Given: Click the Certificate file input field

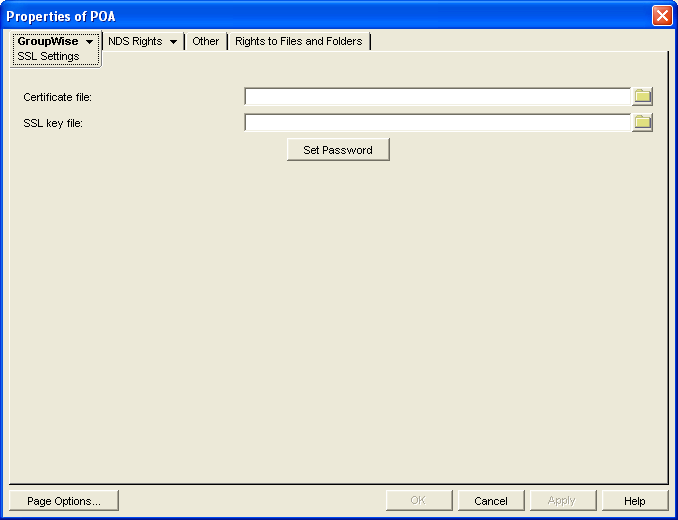Looking at the screenshot, I should click(438, 96).
